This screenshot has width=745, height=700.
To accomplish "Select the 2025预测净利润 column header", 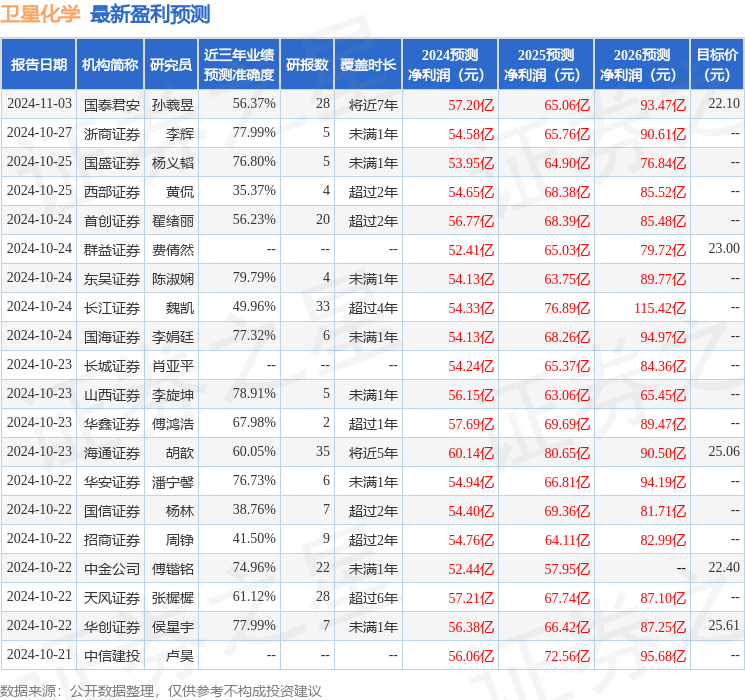I will click(x=546, y=65).
